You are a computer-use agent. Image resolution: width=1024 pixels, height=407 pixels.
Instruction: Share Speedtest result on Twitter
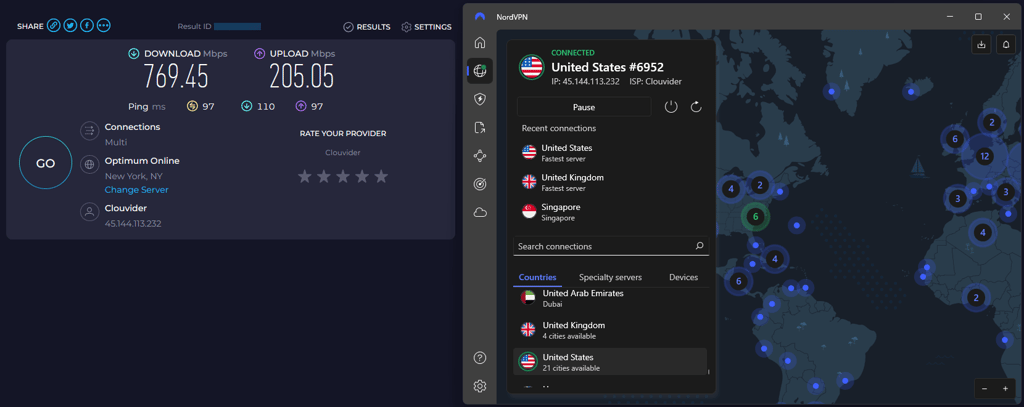(71, 26)
